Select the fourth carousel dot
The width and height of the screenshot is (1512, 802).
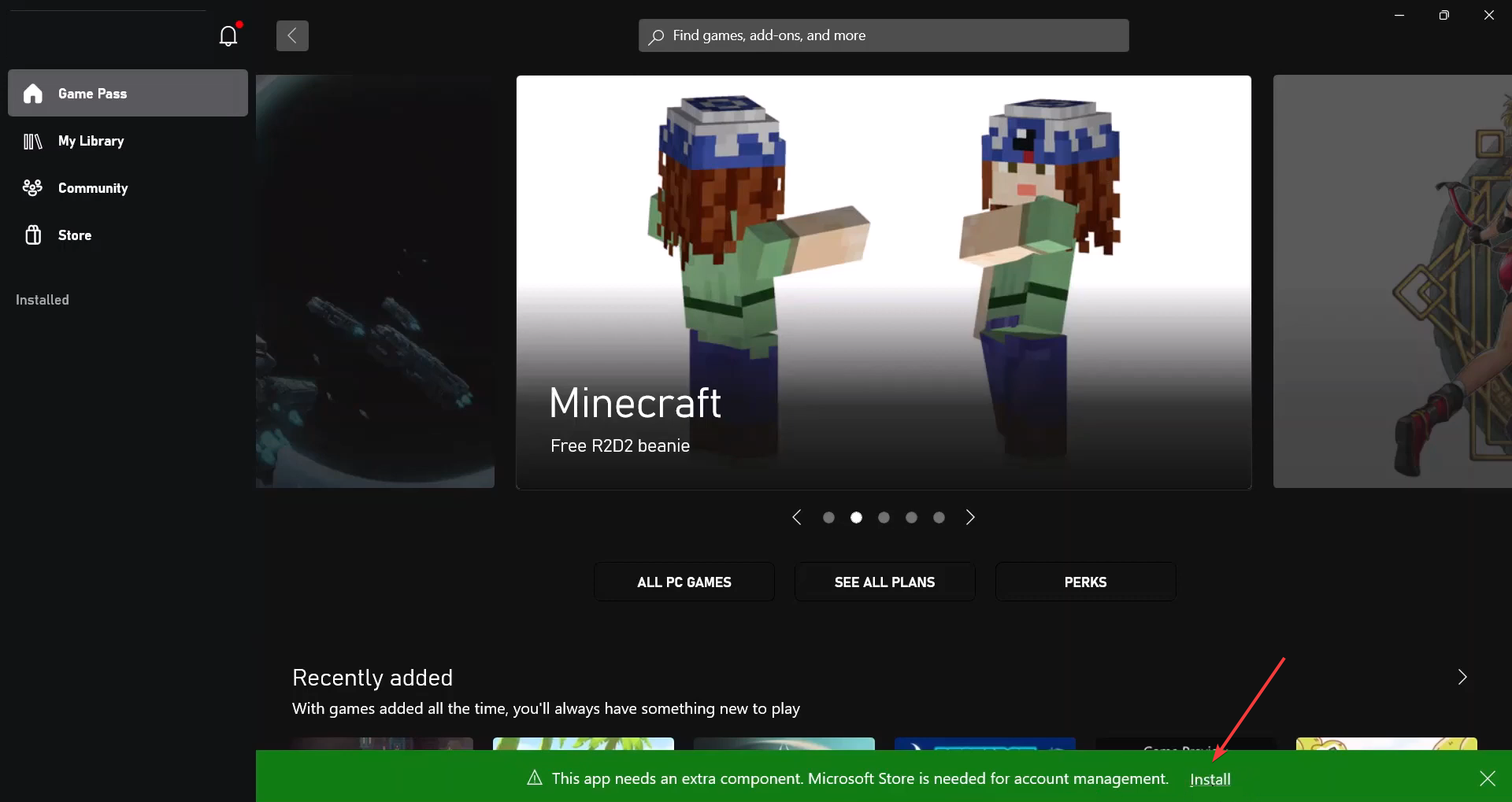(x=911, y=517)
